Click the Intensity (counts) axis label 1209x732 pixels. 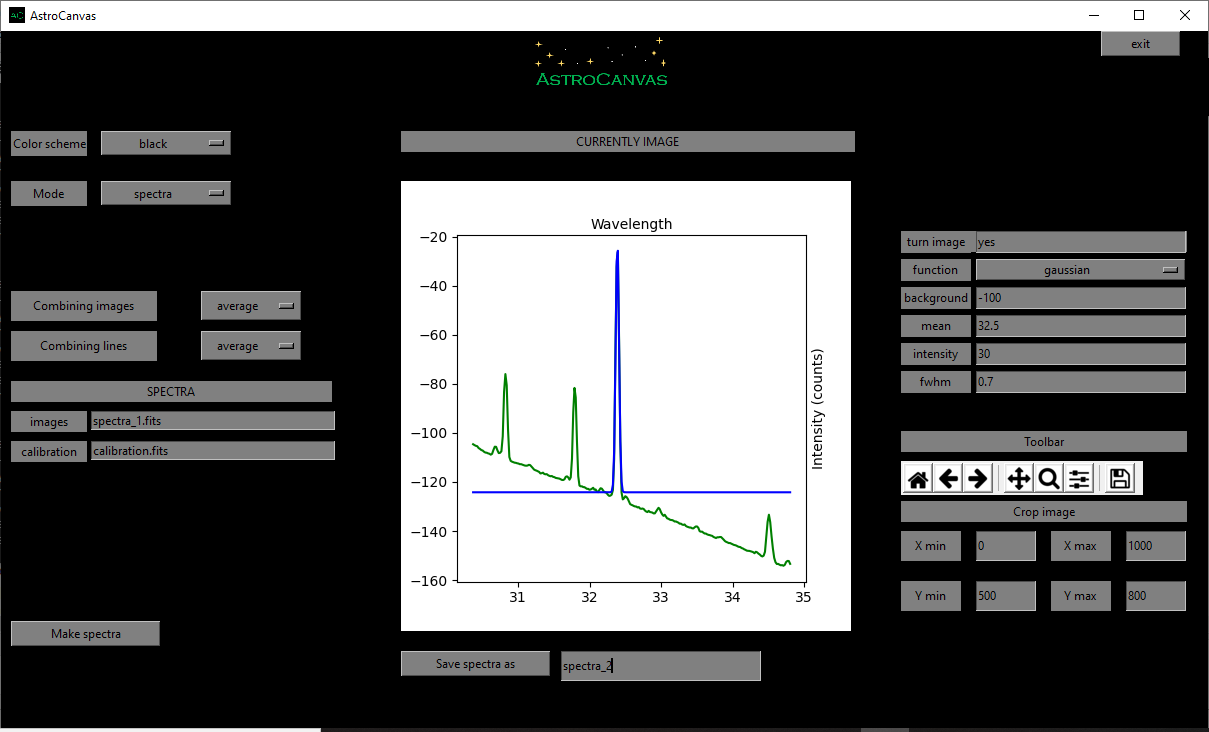(817, 409)
